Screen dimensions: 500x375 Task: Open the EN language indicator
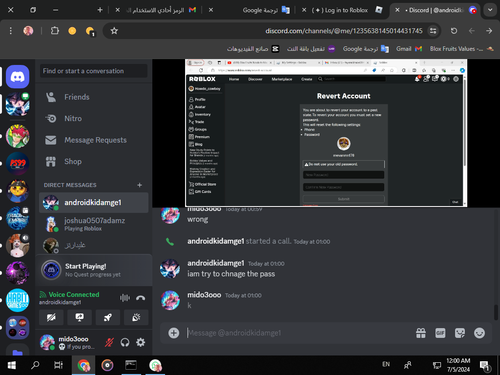(x=386, y=364)
